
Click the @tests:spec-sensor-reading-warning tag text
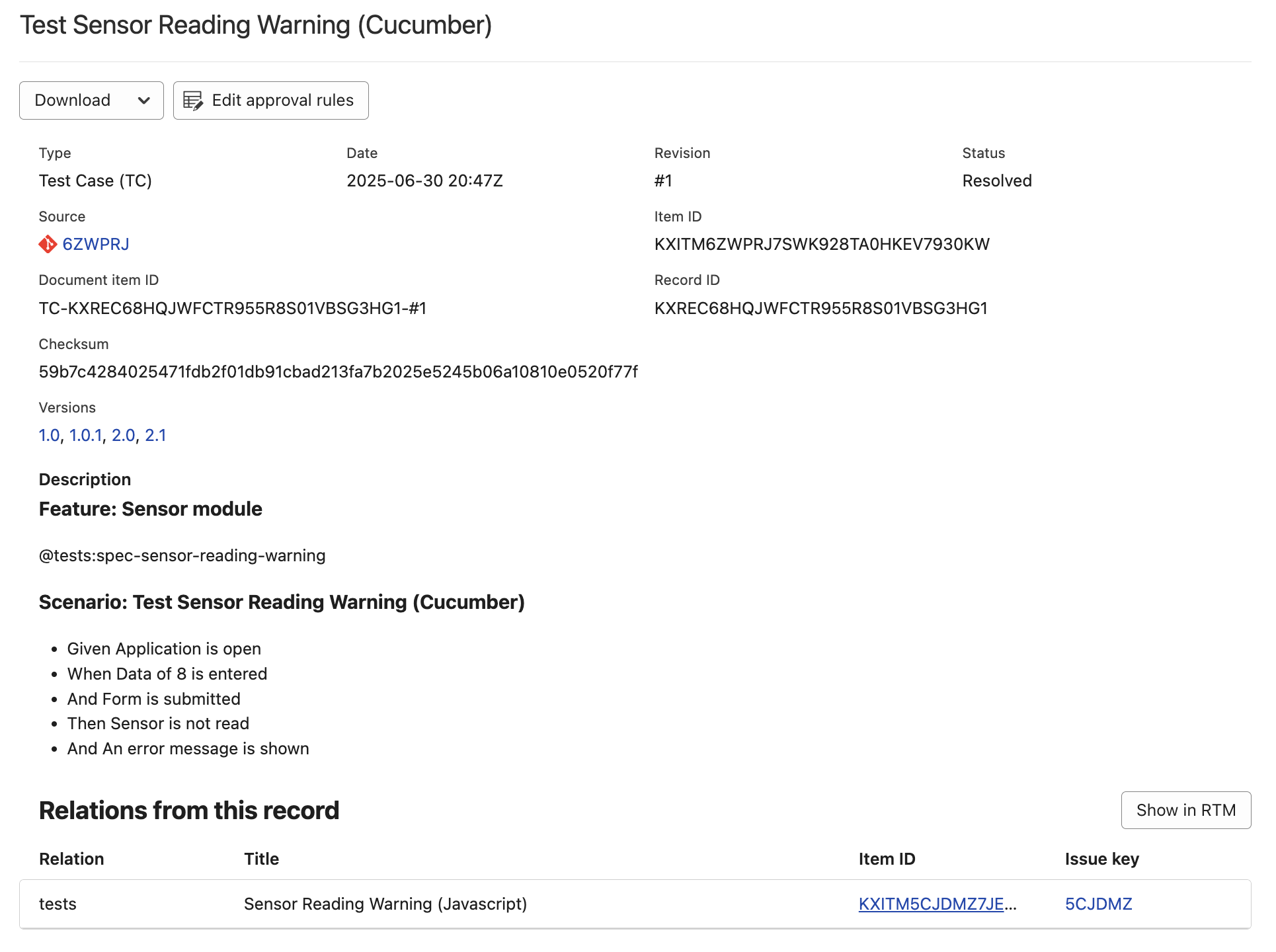tap(182, 556)
